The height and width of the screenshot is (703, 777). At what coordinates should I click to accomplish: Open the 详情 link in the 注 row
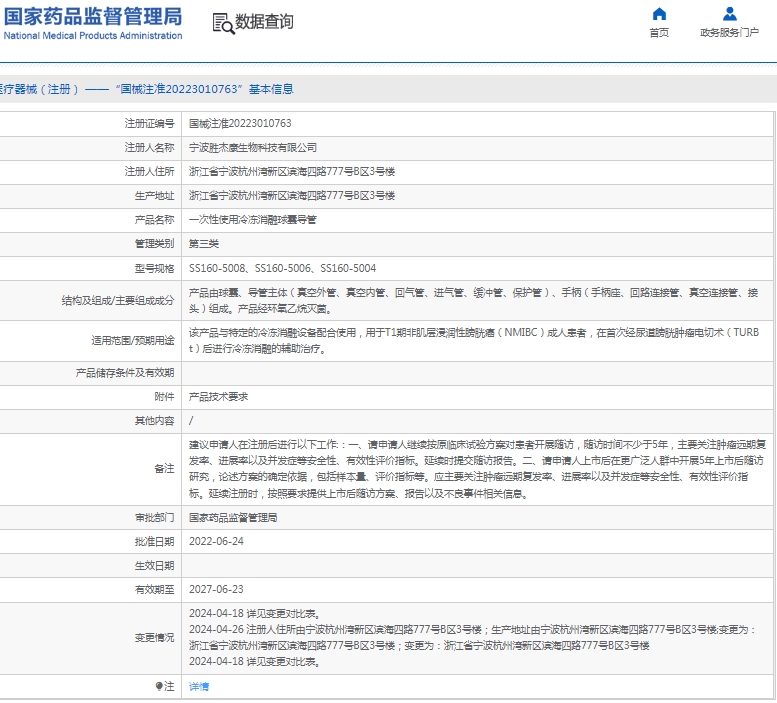click(x=199, y=687)
